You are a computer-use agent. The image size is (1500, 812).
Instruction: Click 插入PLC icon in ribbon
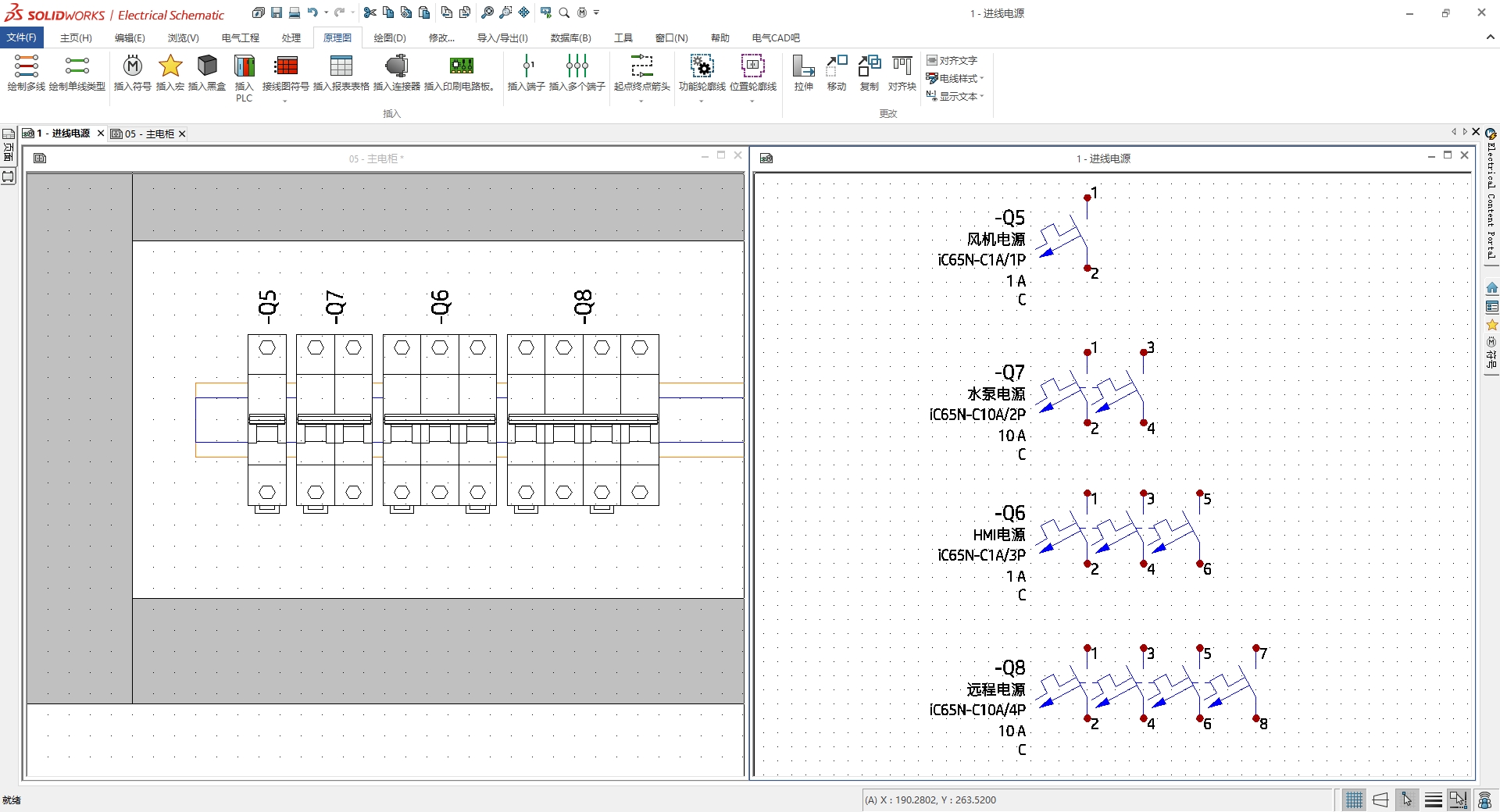pos(245,66)
